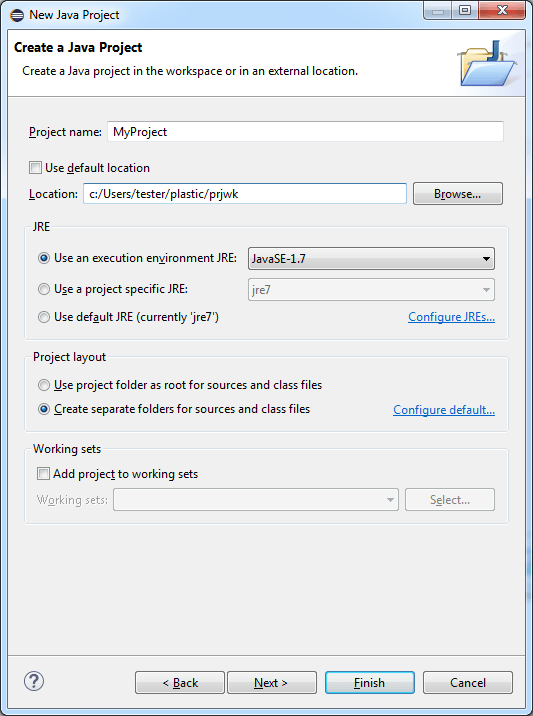Open the Working sets combo box
Screen dimensions: 533x716
tap(256, 500)
